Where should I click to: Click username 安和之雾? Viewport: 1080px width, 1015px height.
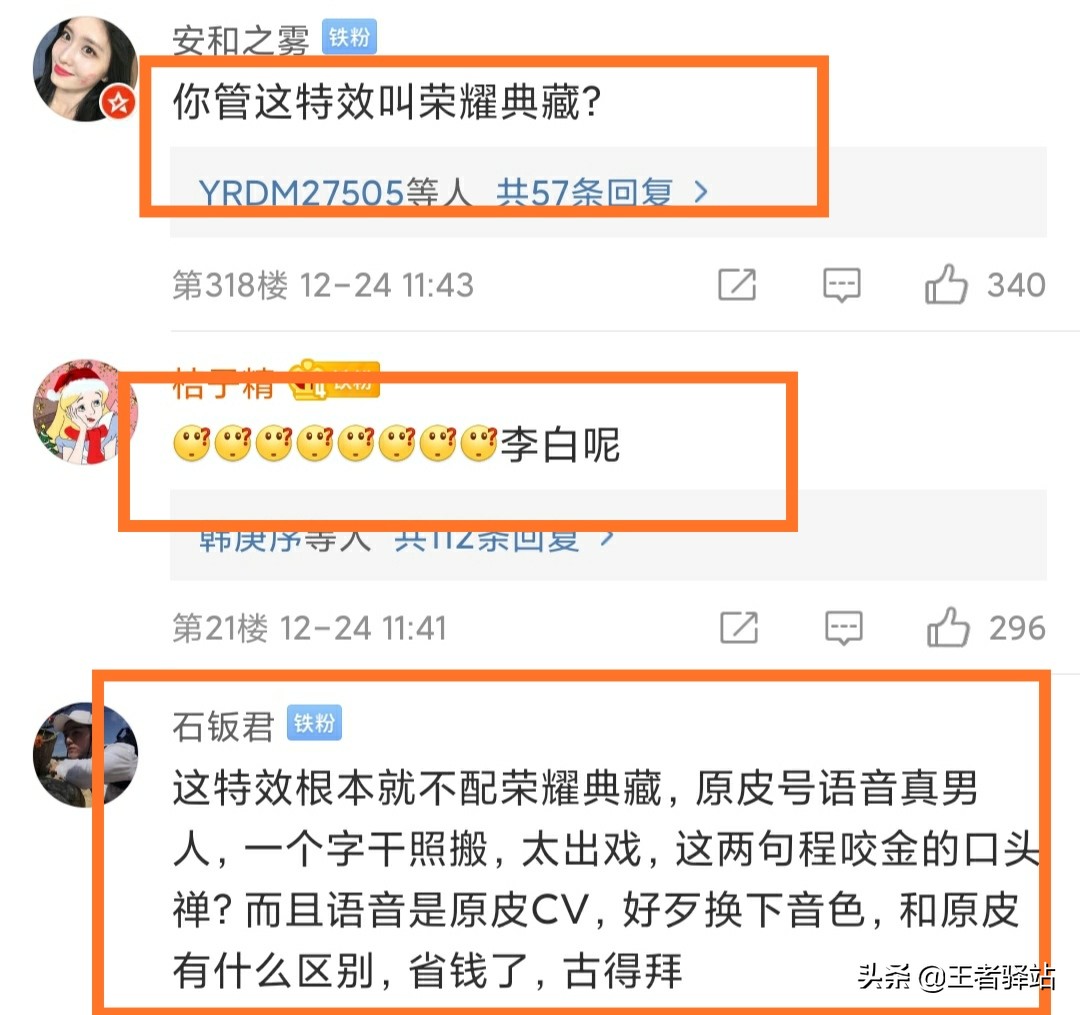point(241,40)
